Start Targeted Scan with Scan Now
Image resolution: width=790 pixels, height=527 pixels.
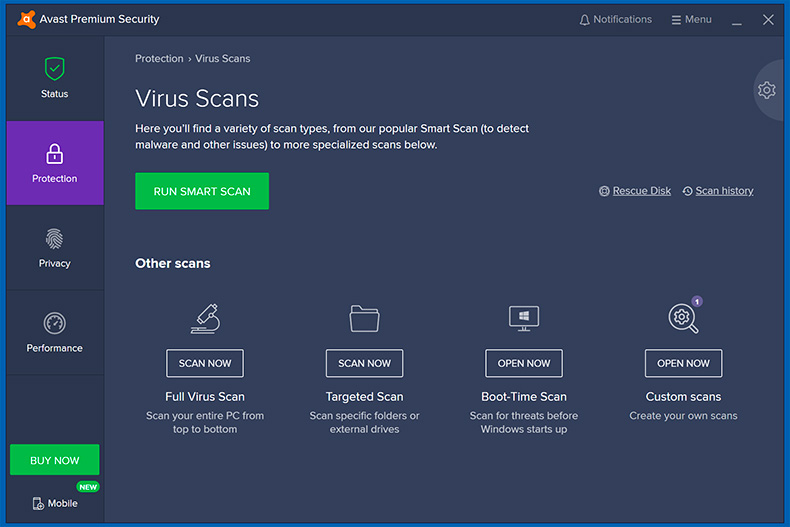tap(364, 363)
